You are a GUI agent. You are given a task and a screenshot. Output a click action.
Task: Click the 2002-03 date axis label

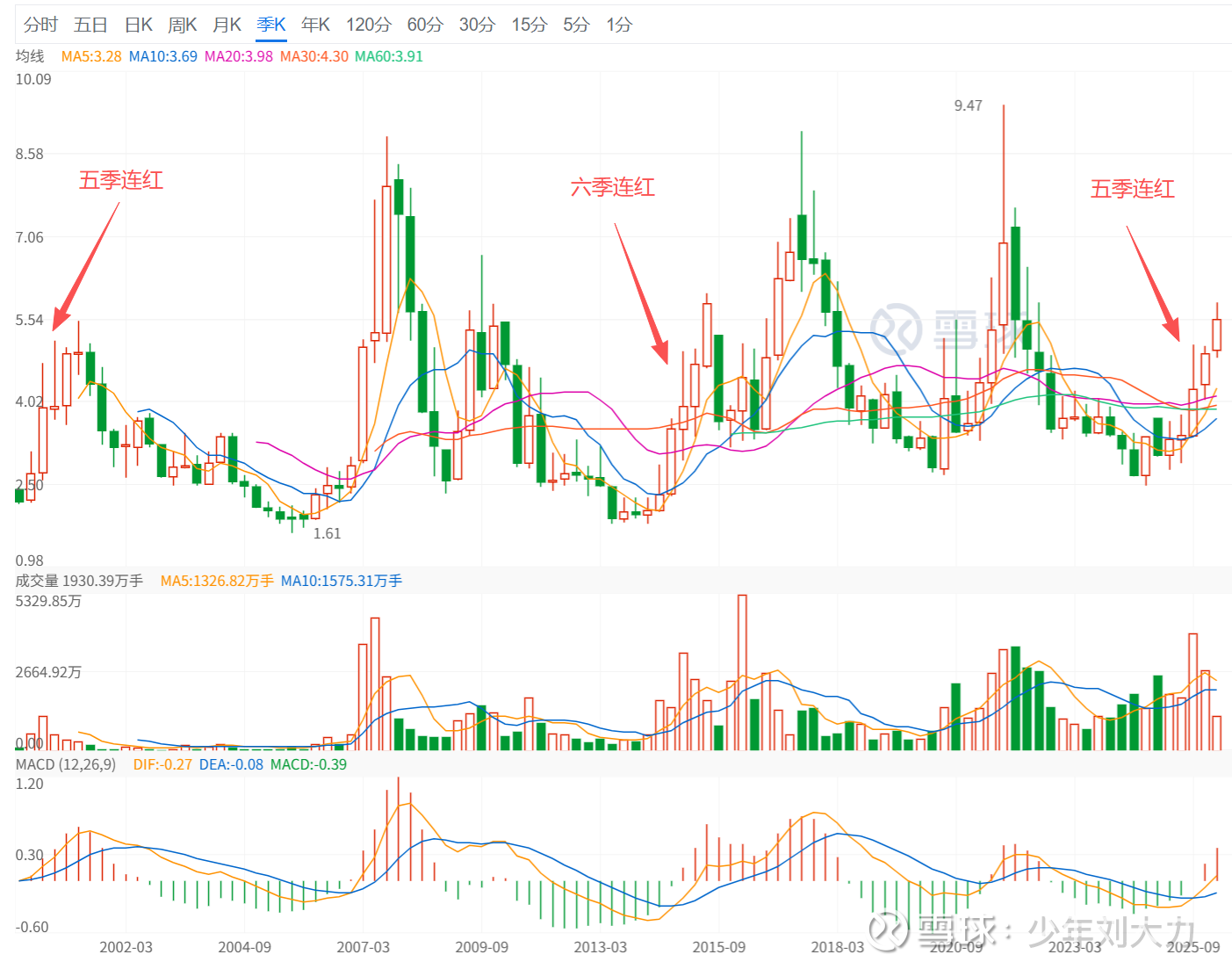tap(126, 947)
